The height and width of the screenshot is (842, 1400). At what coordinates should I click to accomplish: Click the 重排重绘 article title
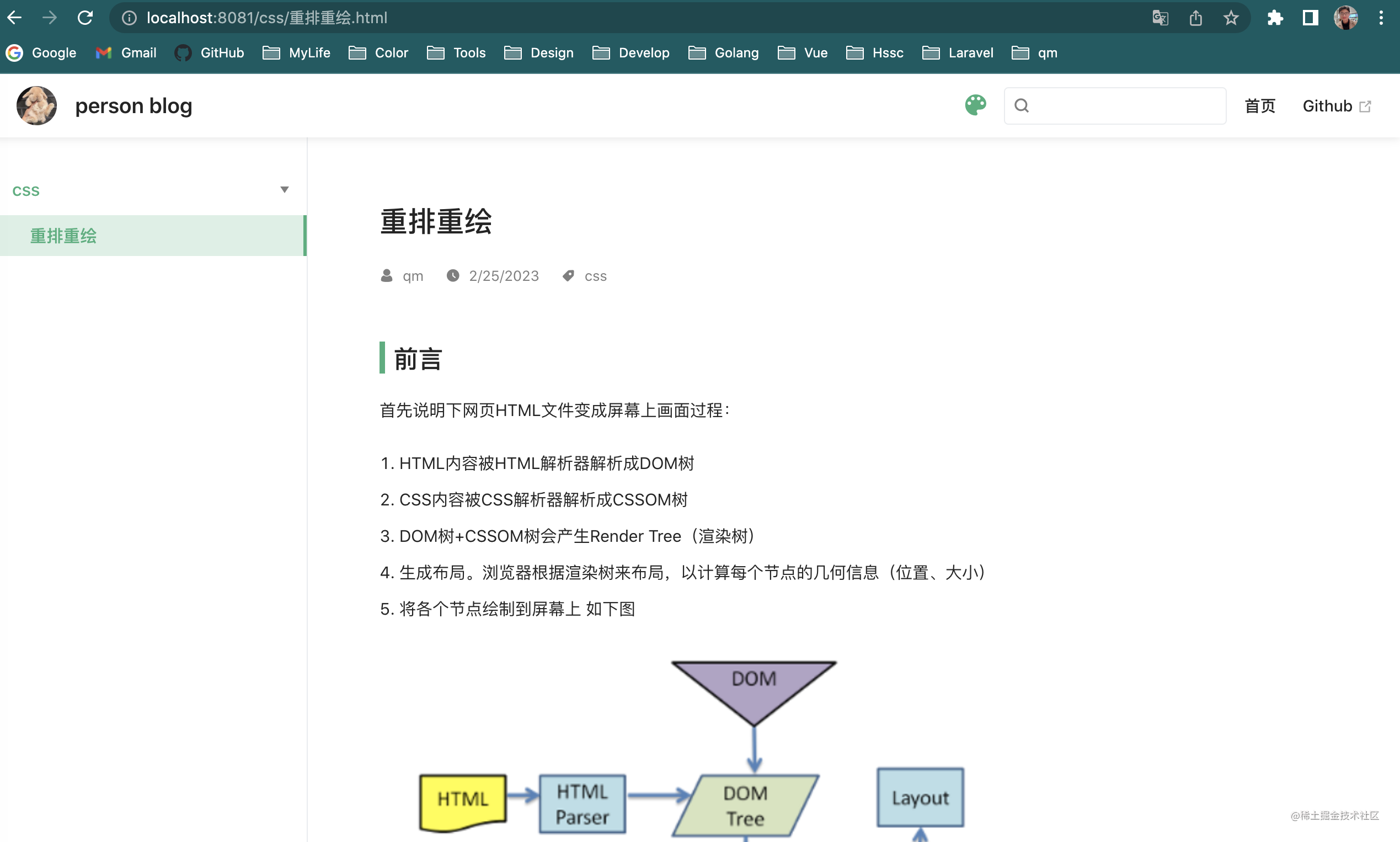[436, 221]
